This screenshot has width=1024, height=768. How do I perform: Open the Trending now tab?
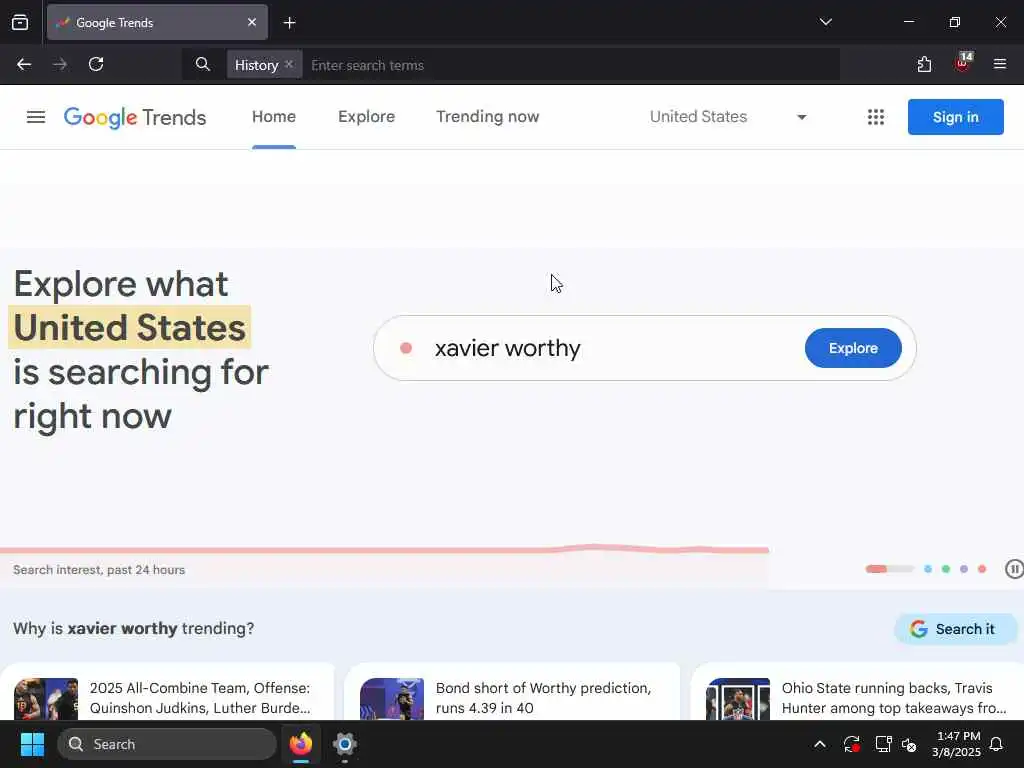click(x=488, y=117)
